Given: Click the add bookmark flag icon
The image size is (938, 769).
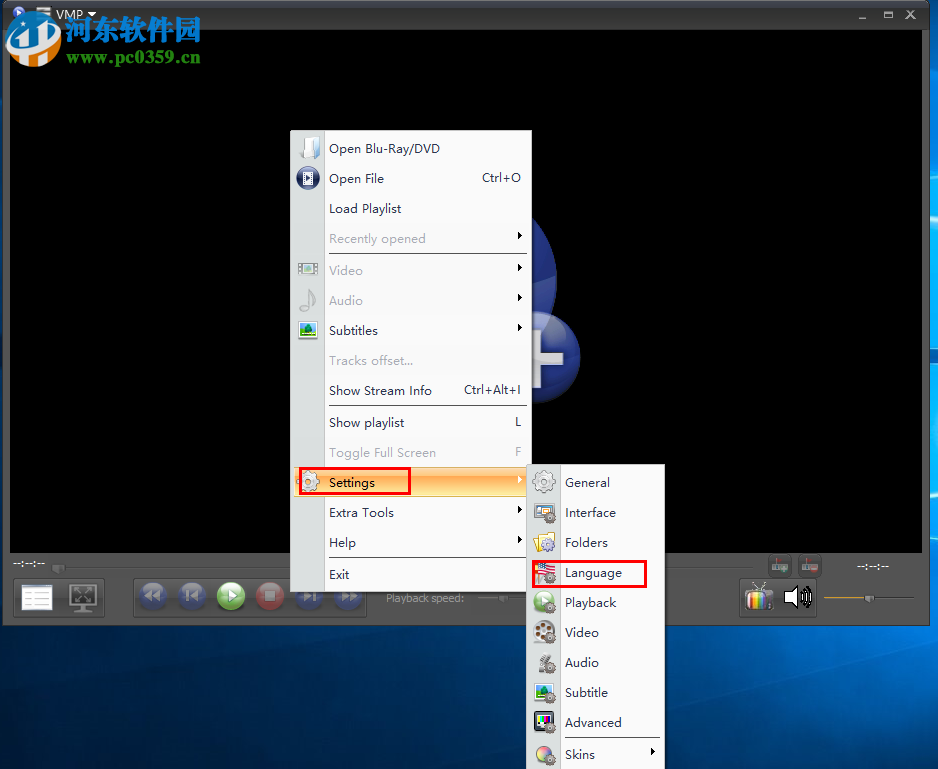Looking at the screenshot, I should (779, 566).
